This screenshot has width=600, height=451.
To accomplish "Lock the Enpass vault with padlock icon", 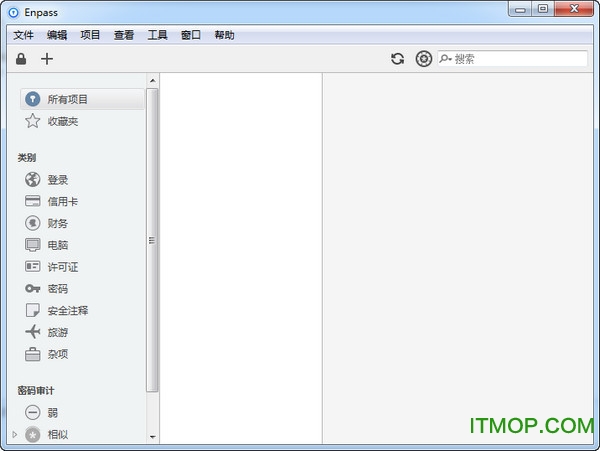I will 21,59.
